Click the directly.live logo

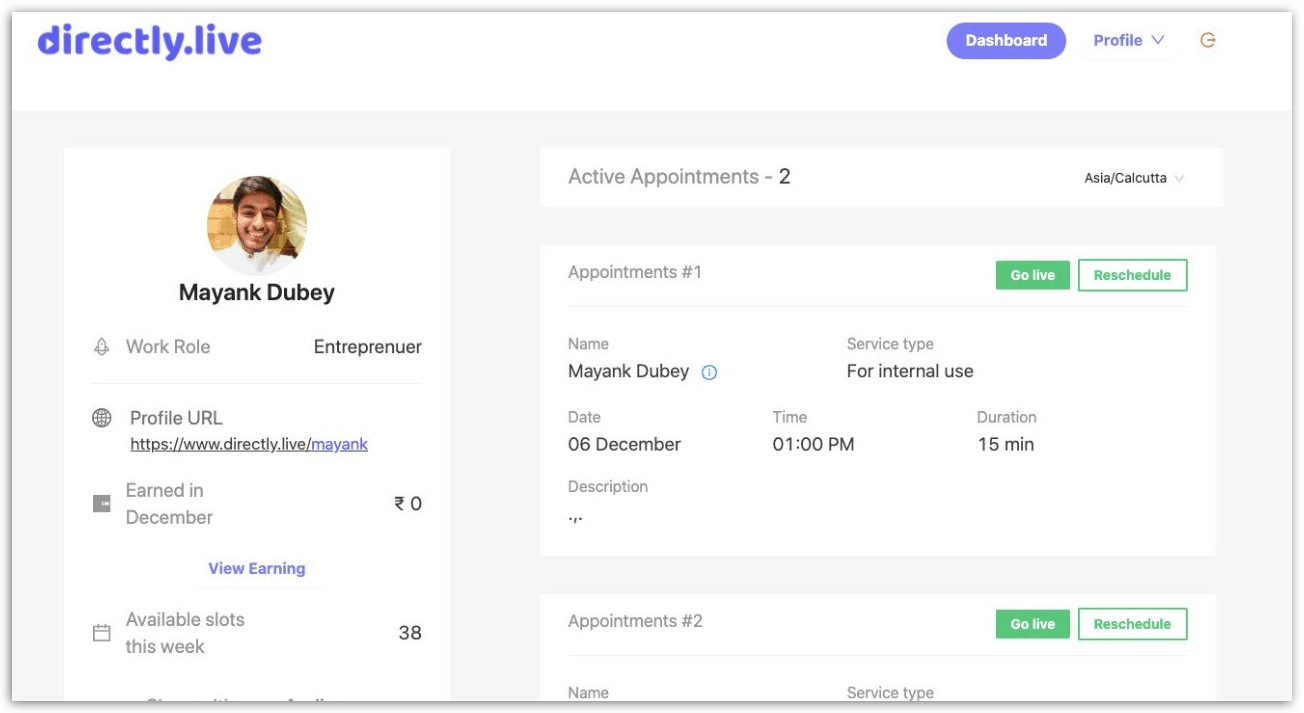pyautogui.click(x=150, y=41)
